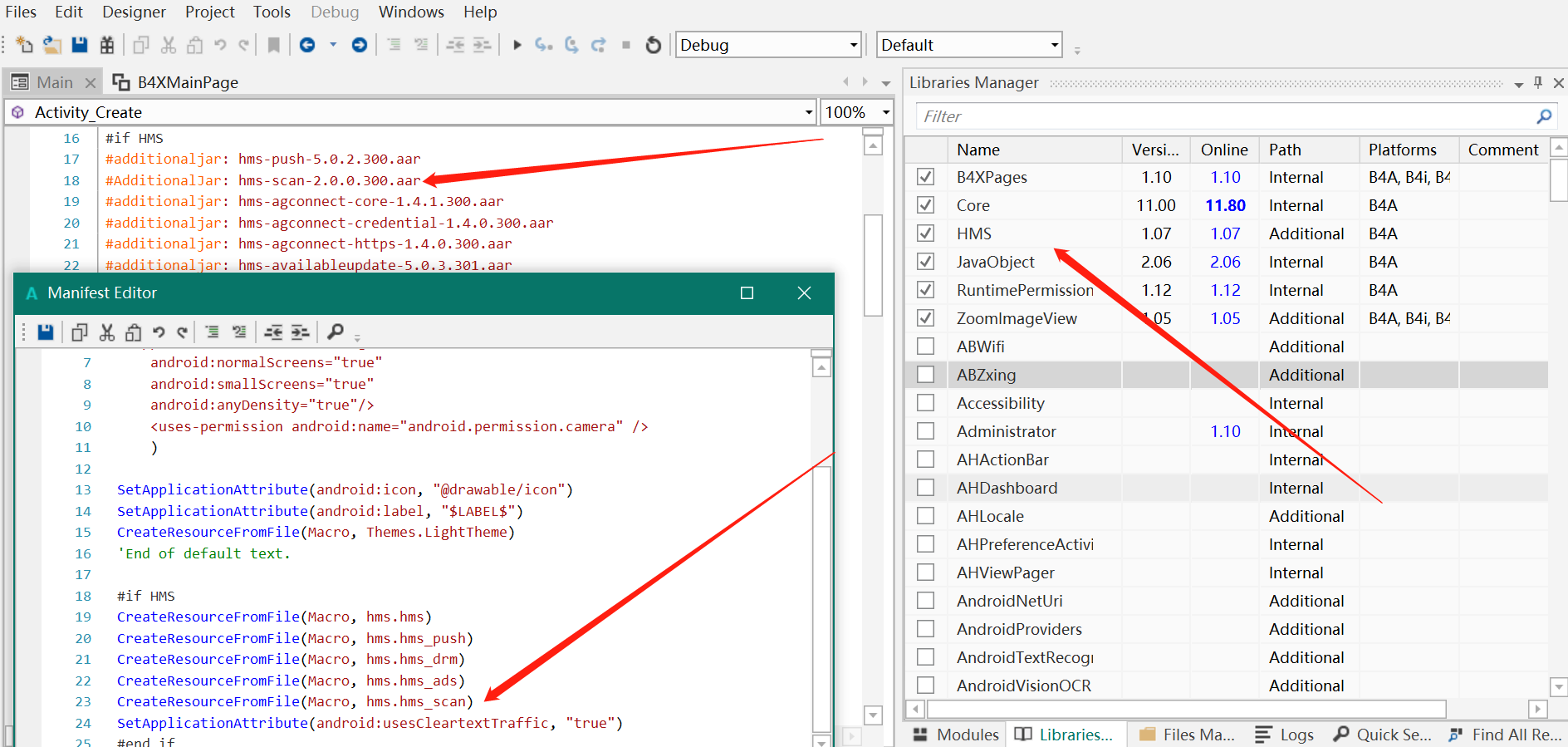The width and height of the screenshot is (1568, 747).
Task: Expand the Activity_Create sub selector dropdown
Action: (x=808, y=112)
